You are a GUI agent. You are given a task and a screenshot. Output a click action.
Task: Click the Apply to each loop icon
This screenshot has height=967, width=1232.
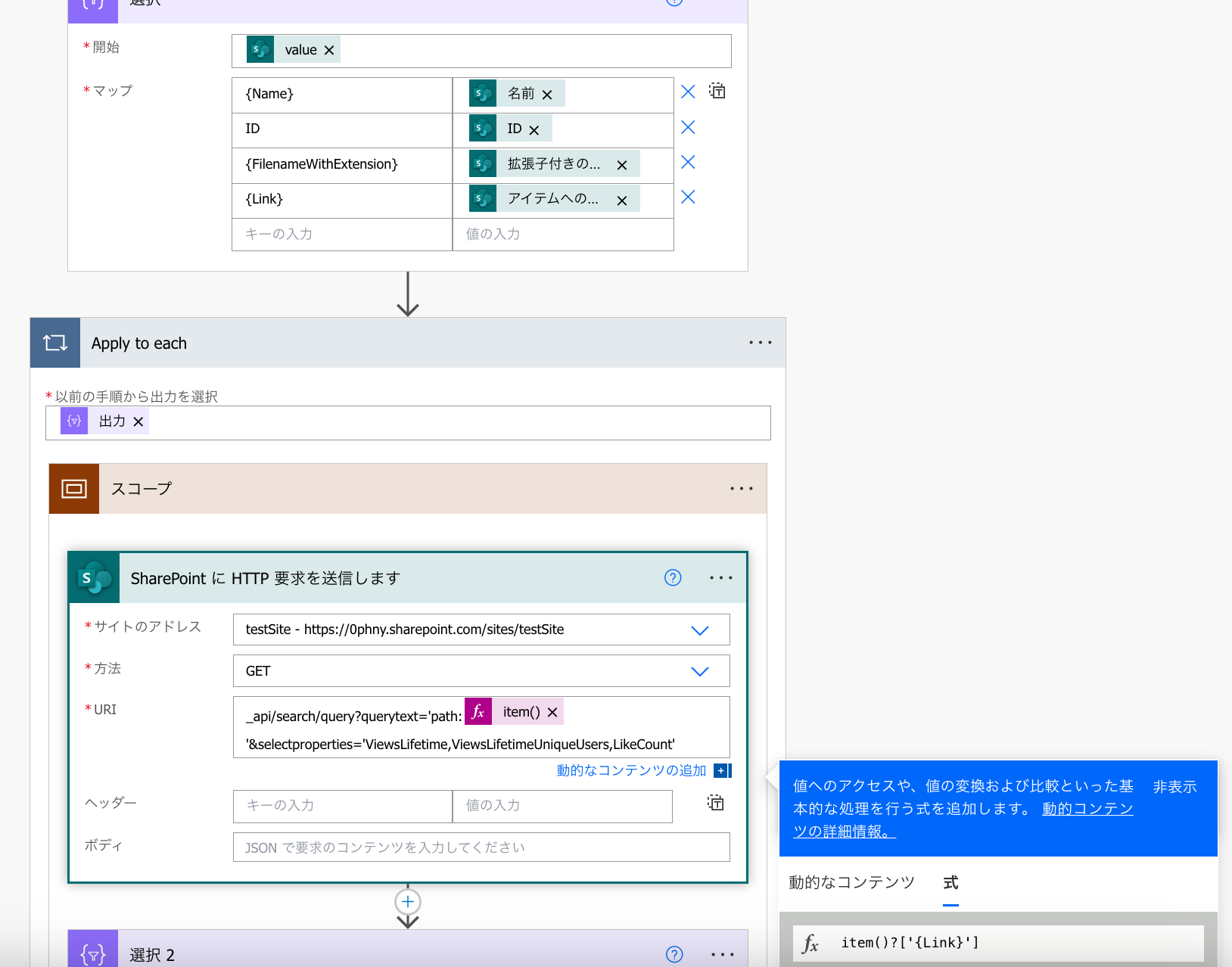tap(54, 342)
